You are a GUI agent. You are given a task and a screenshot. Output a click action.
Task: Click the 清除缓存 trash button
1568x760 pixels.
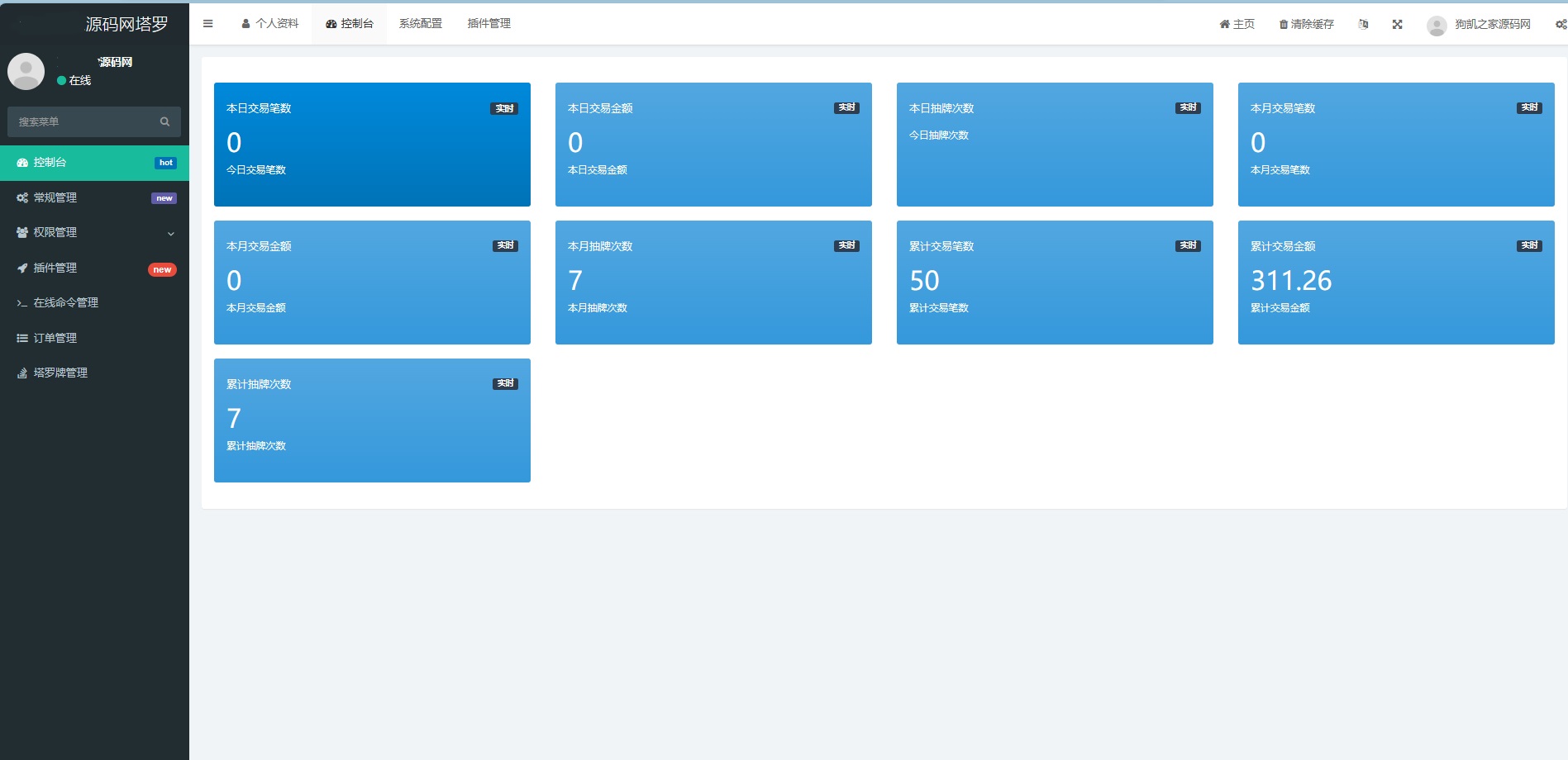1306,24
